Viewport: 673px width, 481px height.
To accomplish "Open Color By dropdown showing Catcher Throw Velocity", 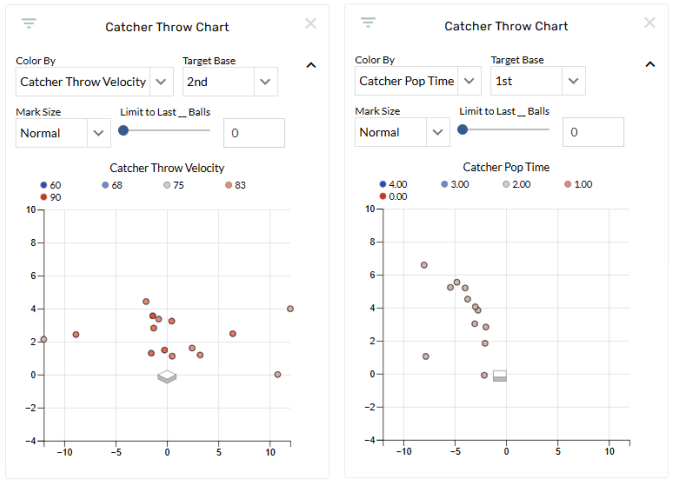I will pyautogui.click(x=94, y=82).
